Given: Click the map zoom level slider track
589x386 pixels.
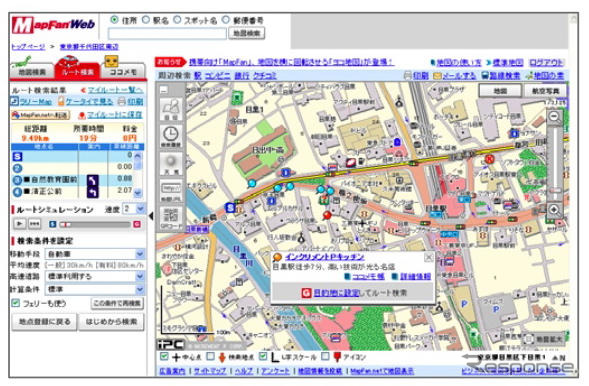Looking at the screenshot, I should [x=555, y=163].
